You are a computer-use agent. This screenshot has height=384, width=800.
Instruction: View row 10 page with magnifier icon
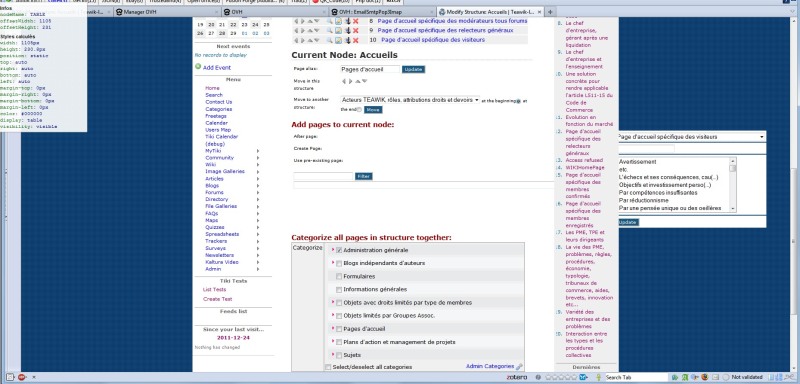330,40
